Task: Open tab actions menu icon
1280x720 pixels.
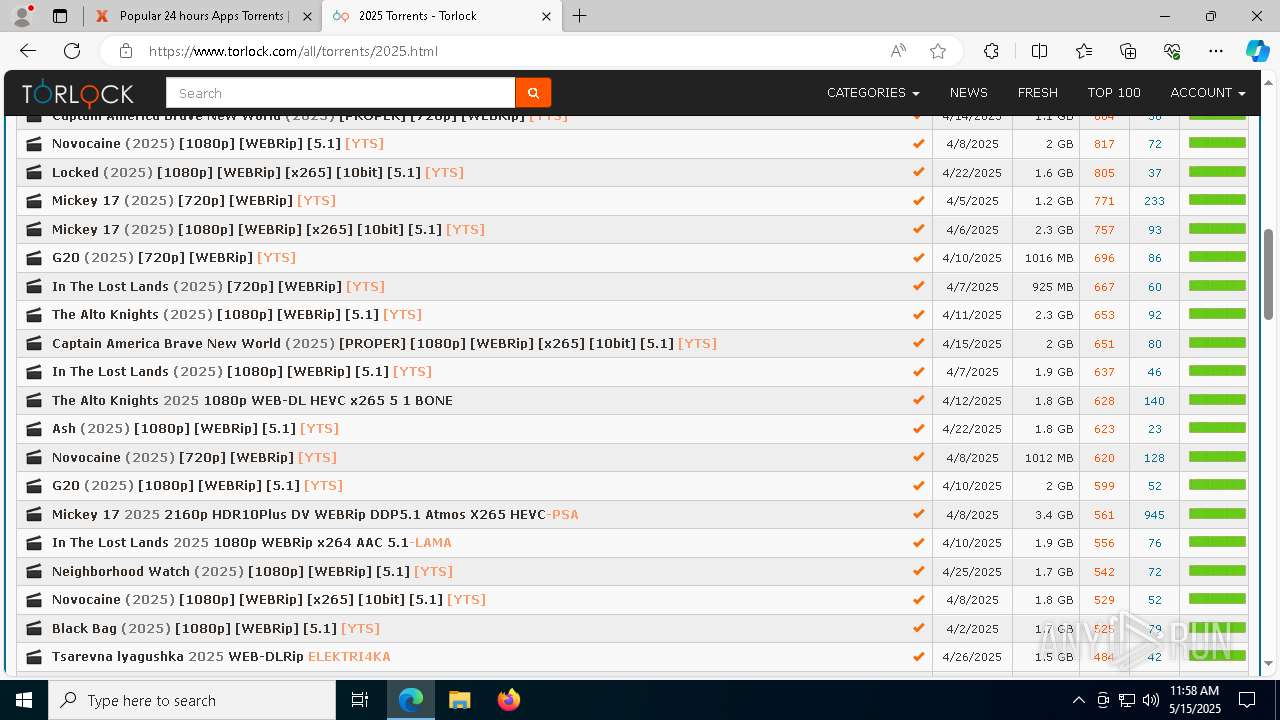Action: 60,16
